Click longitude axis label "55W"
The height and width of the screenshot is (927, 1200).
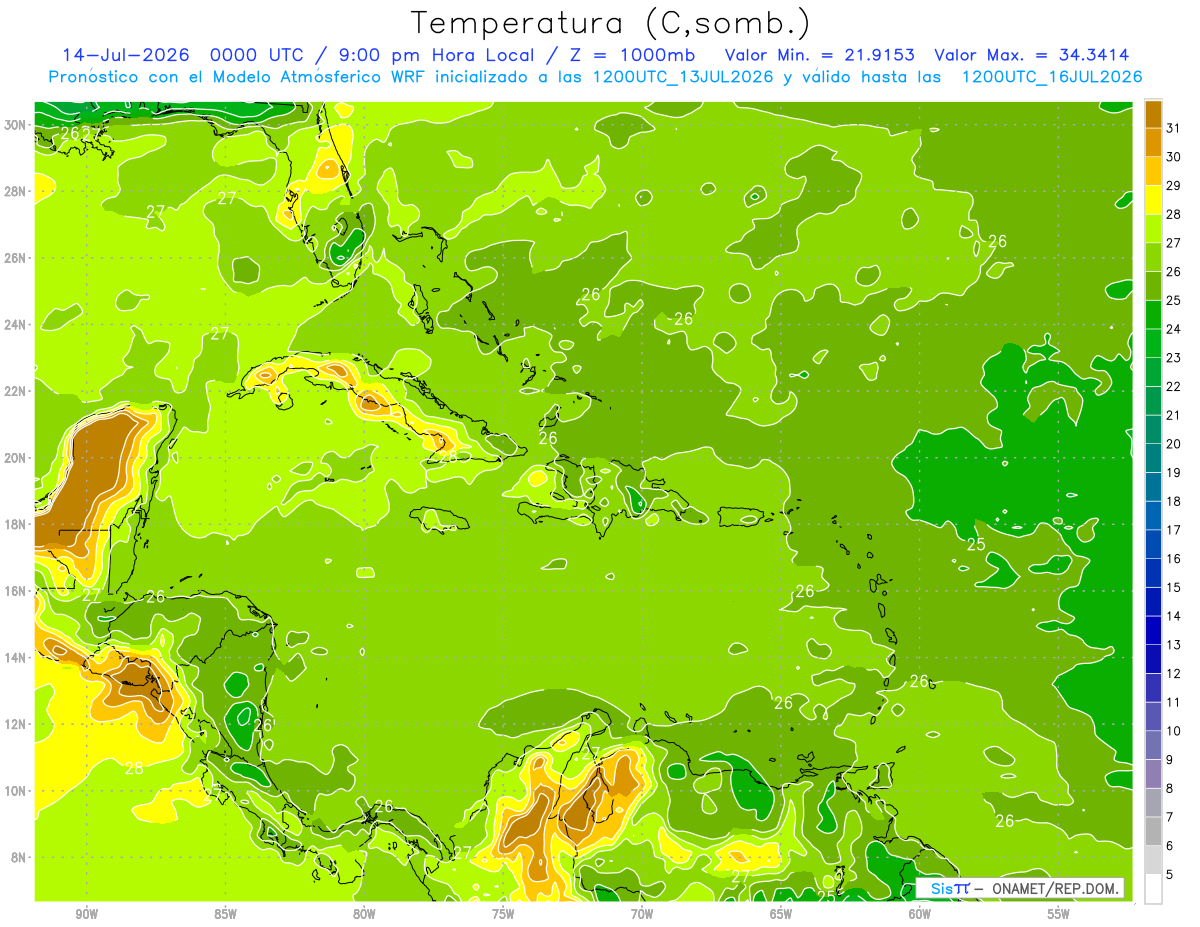(x=1059, y=914)
